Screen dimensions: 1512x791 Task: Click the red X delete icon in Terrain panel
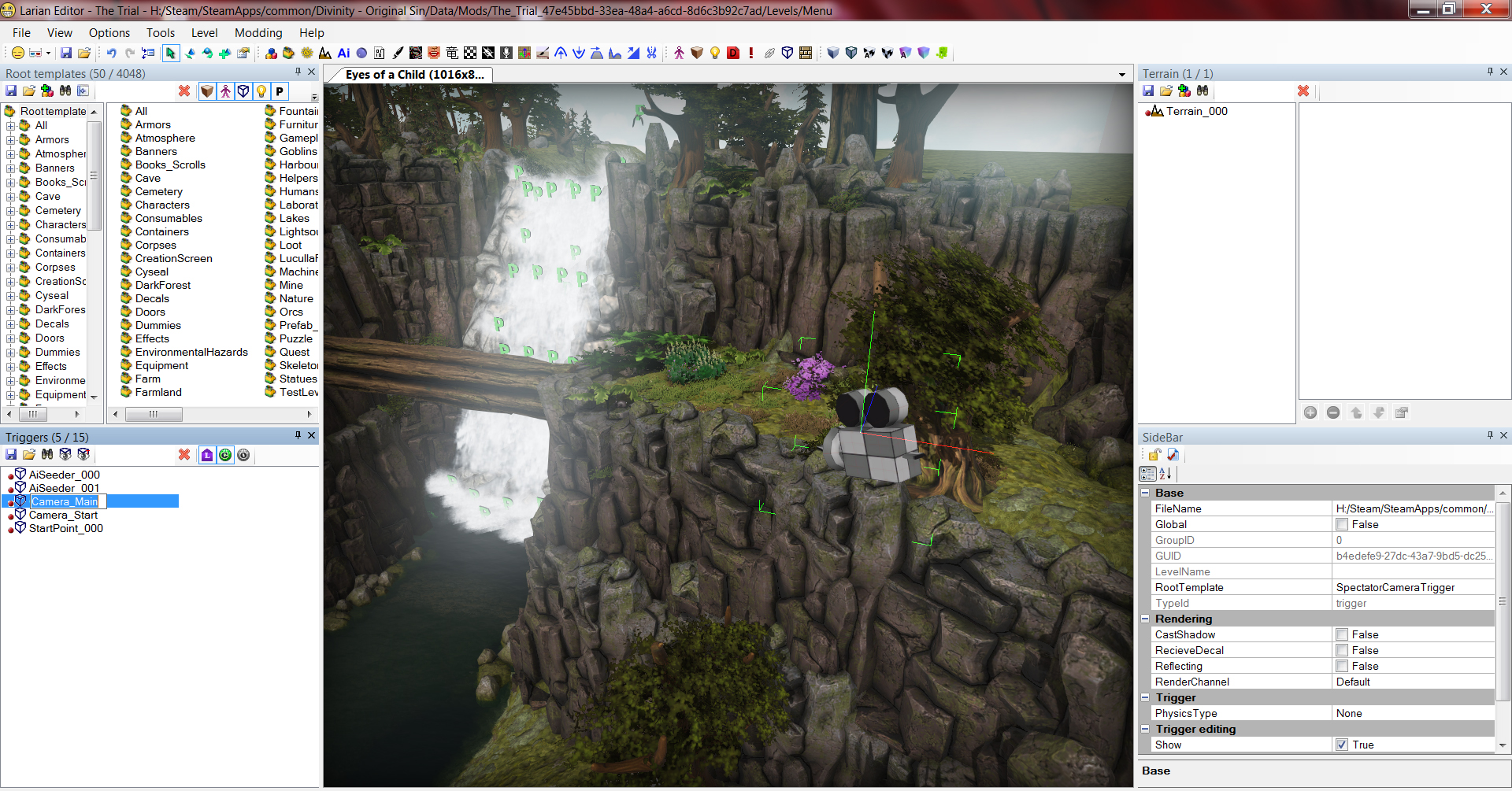(1303, 91)
